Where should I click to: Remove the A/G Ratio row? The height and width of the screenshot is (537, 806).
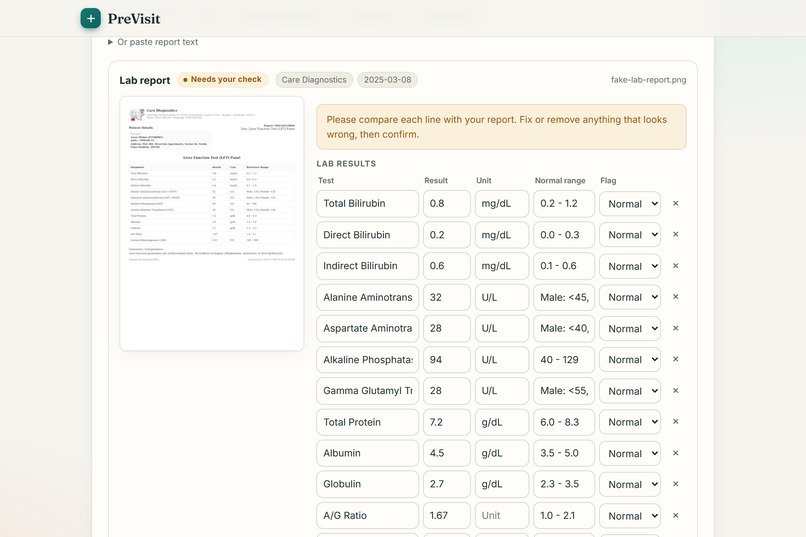pos(675,515)
